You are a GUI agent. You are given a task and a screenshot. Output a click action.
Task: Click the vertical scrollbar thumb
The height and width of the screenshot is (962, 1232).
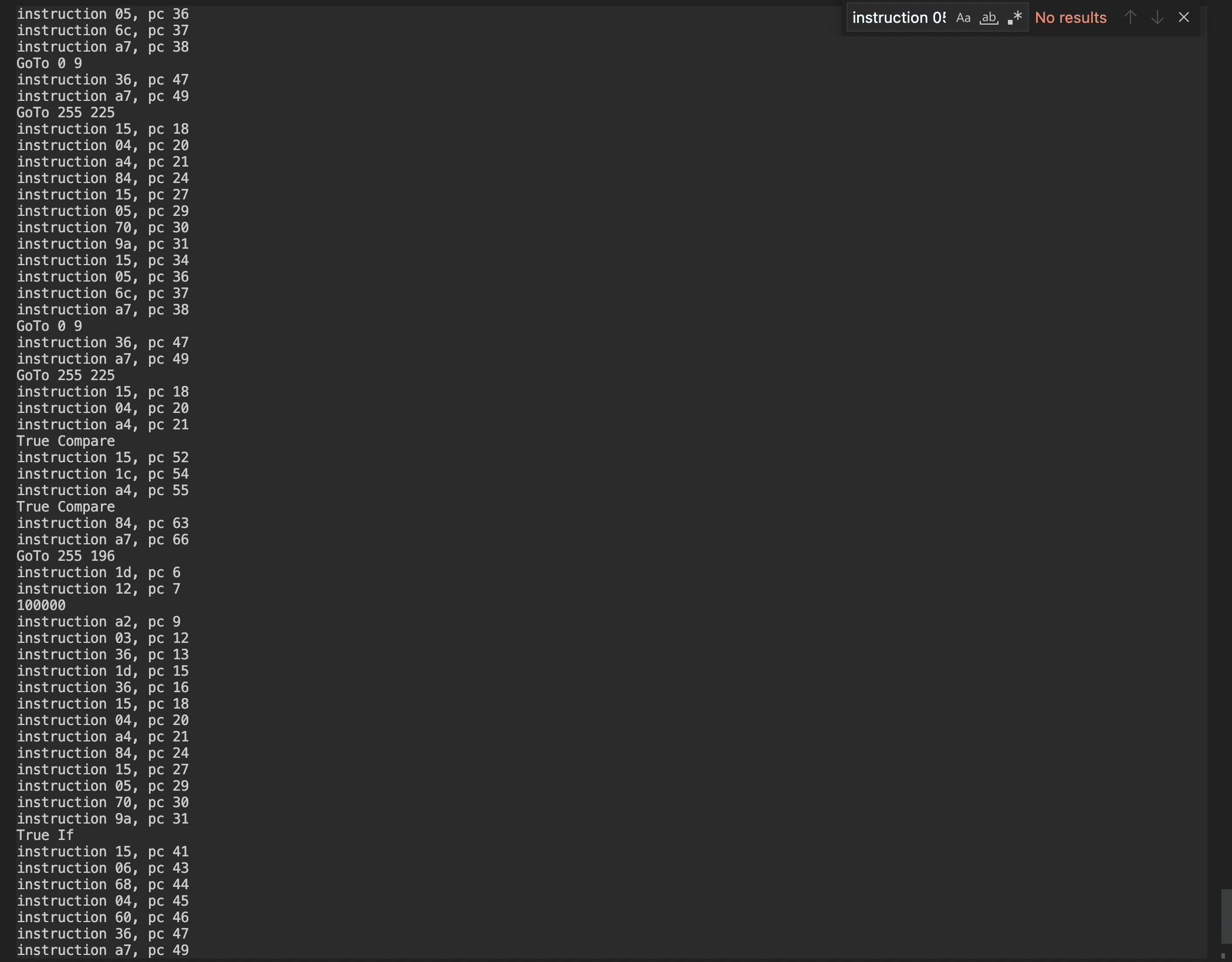coord(1226,915)
